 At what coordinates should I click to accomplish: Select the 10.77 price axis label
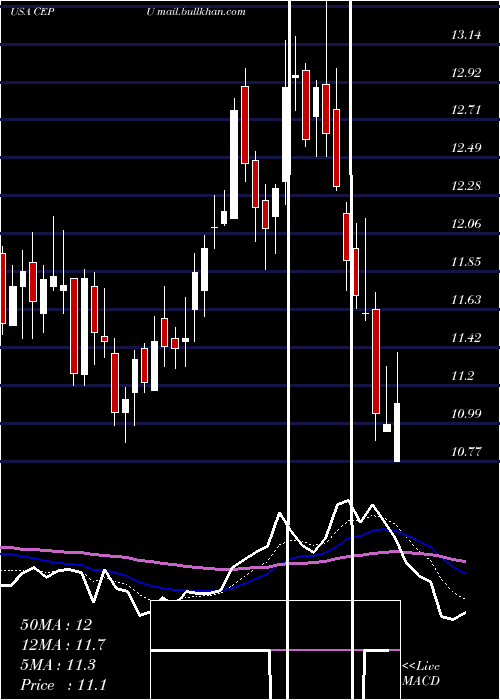pos(466,451)
